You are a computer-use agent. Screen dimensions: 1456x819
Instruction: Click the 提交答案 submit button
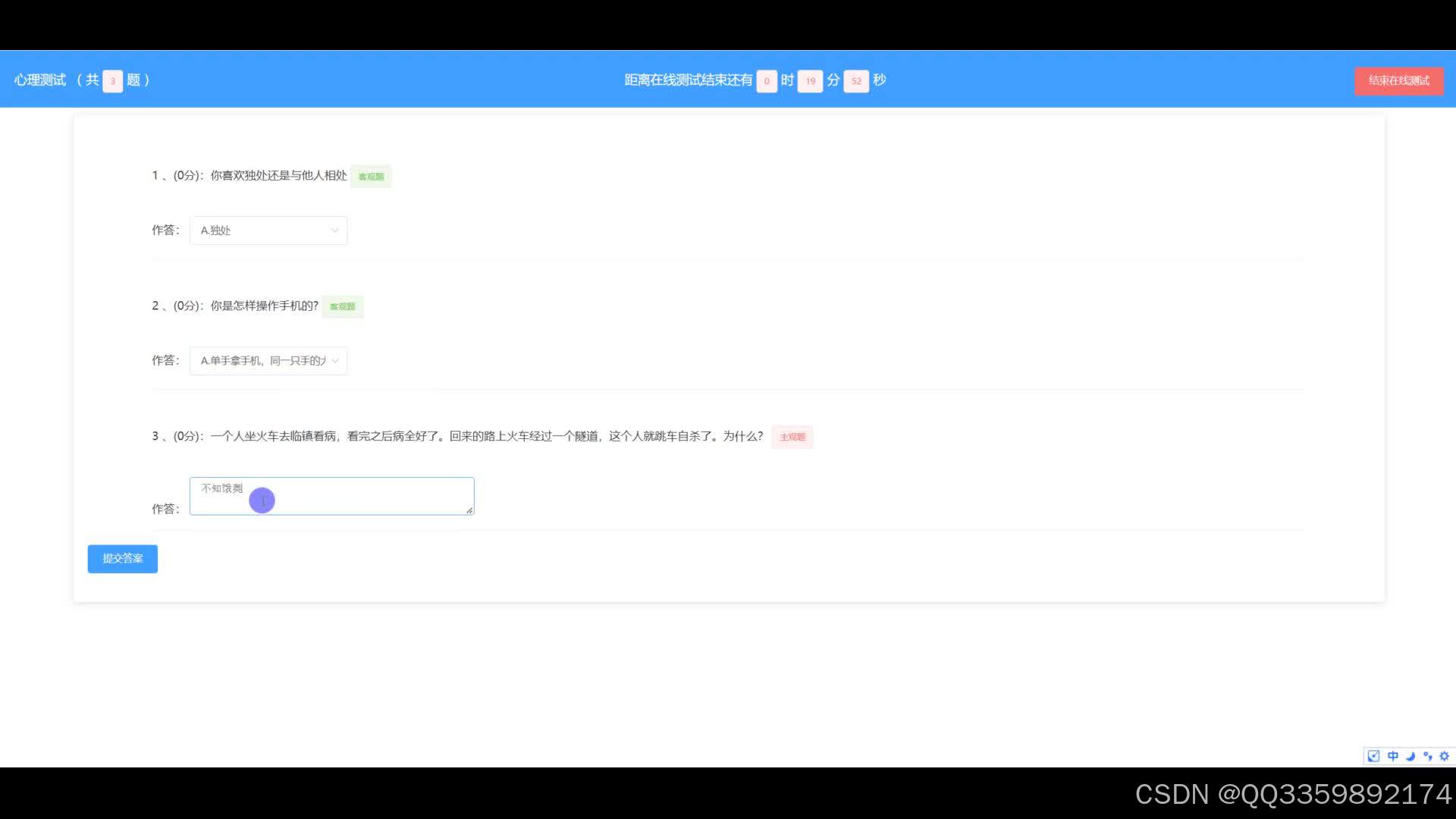[122, 559]
